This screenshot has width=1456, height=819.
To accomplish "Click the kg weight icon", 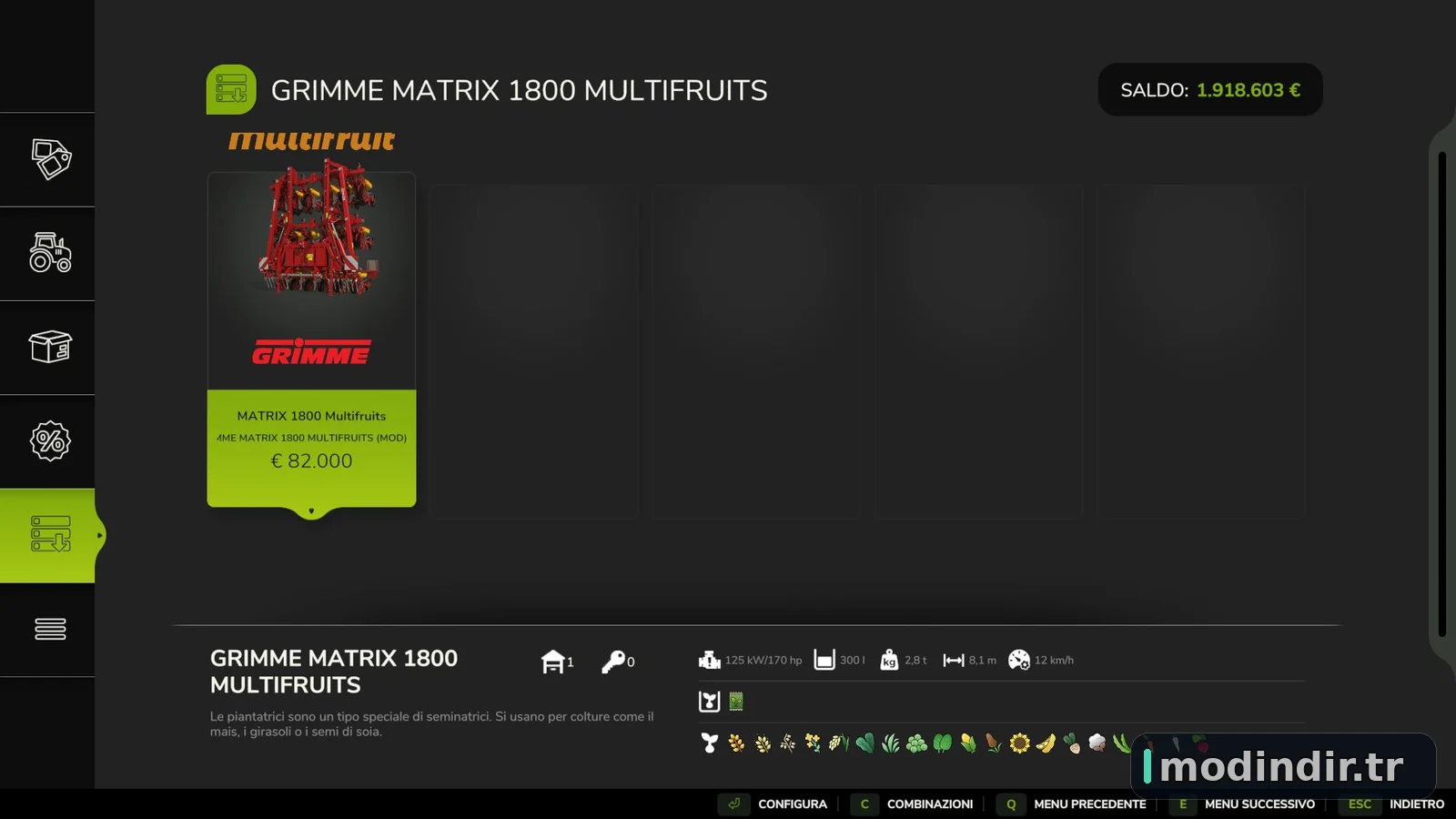I will pos(889,660).
